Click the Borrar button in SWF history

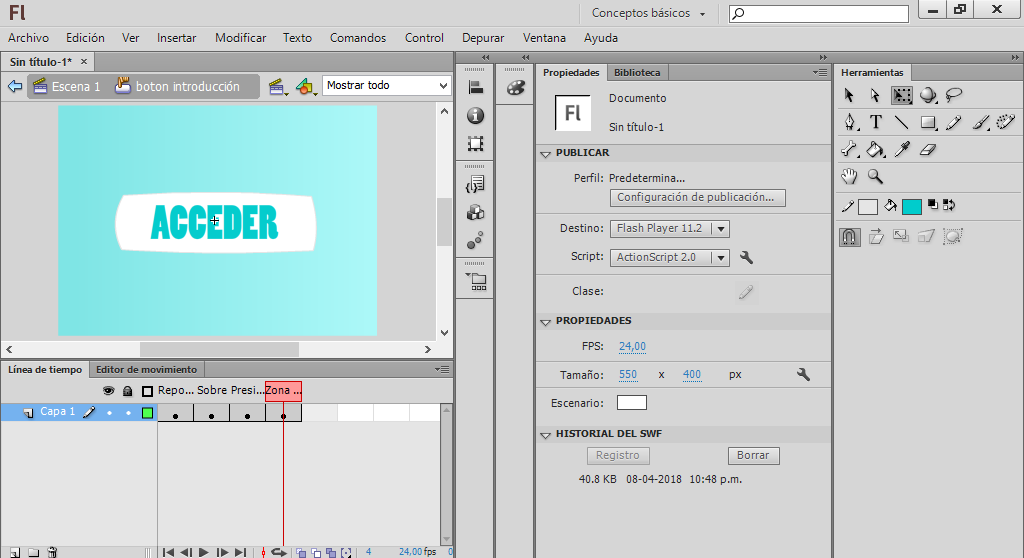tap(753, 455)
